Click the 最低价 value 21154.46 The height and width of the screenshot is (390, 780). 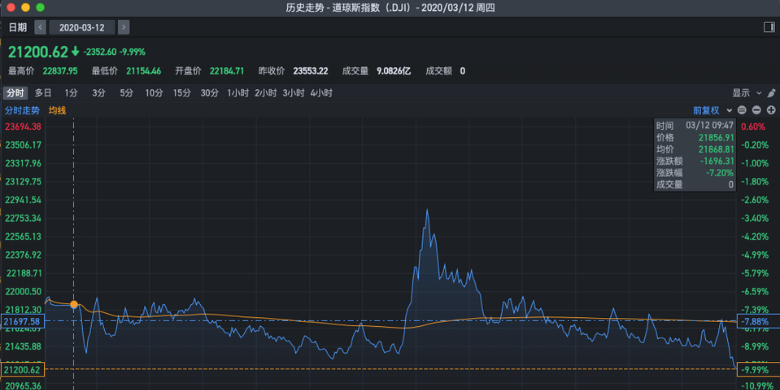[x=143, y=71]
